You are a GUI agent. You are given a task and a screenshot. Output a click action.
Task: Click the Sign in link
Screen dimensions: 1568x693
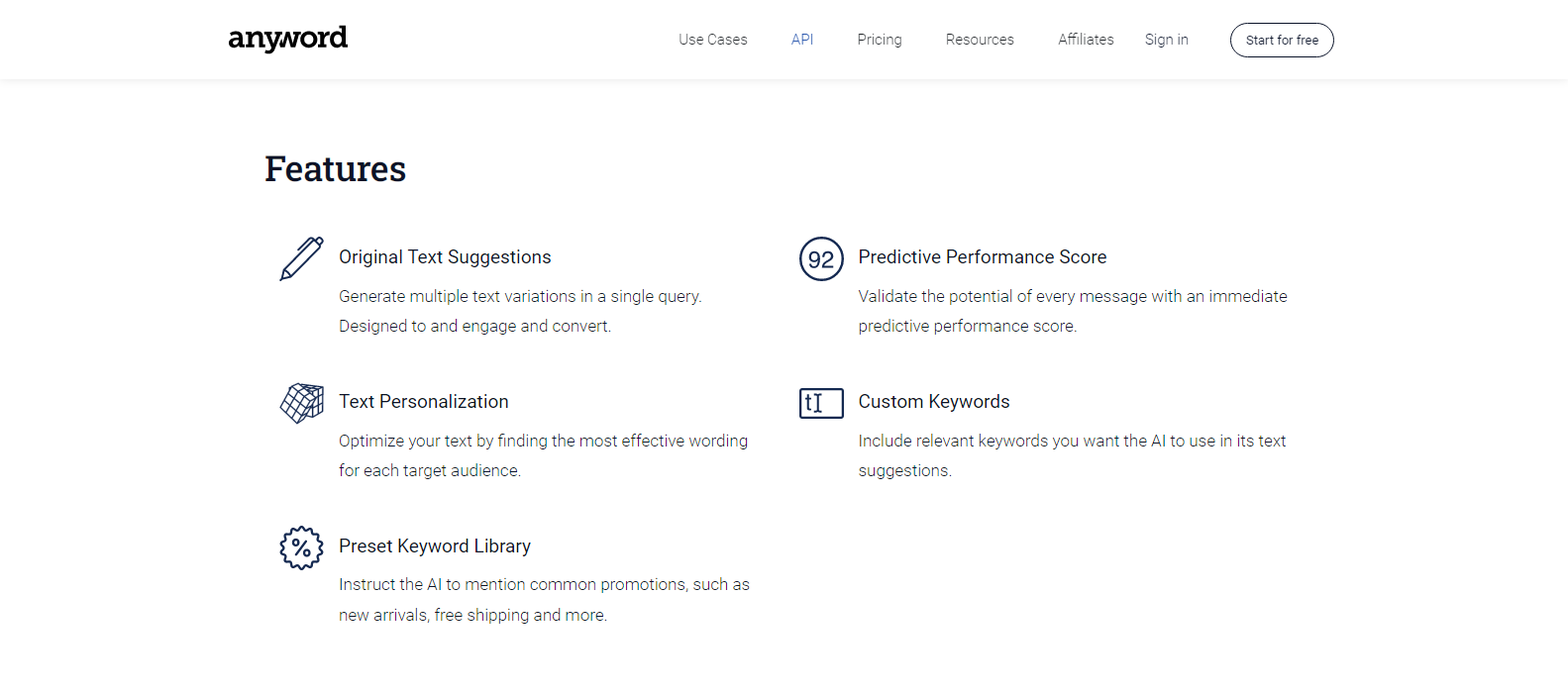point(1166,40)
